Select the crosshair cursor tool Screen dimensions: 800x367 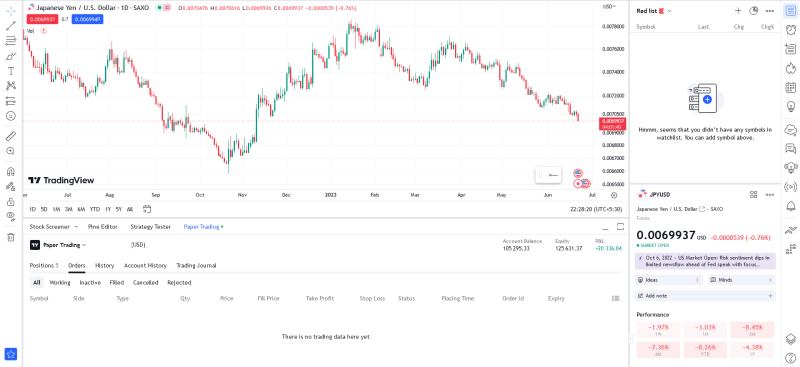(x=11, y=10)
